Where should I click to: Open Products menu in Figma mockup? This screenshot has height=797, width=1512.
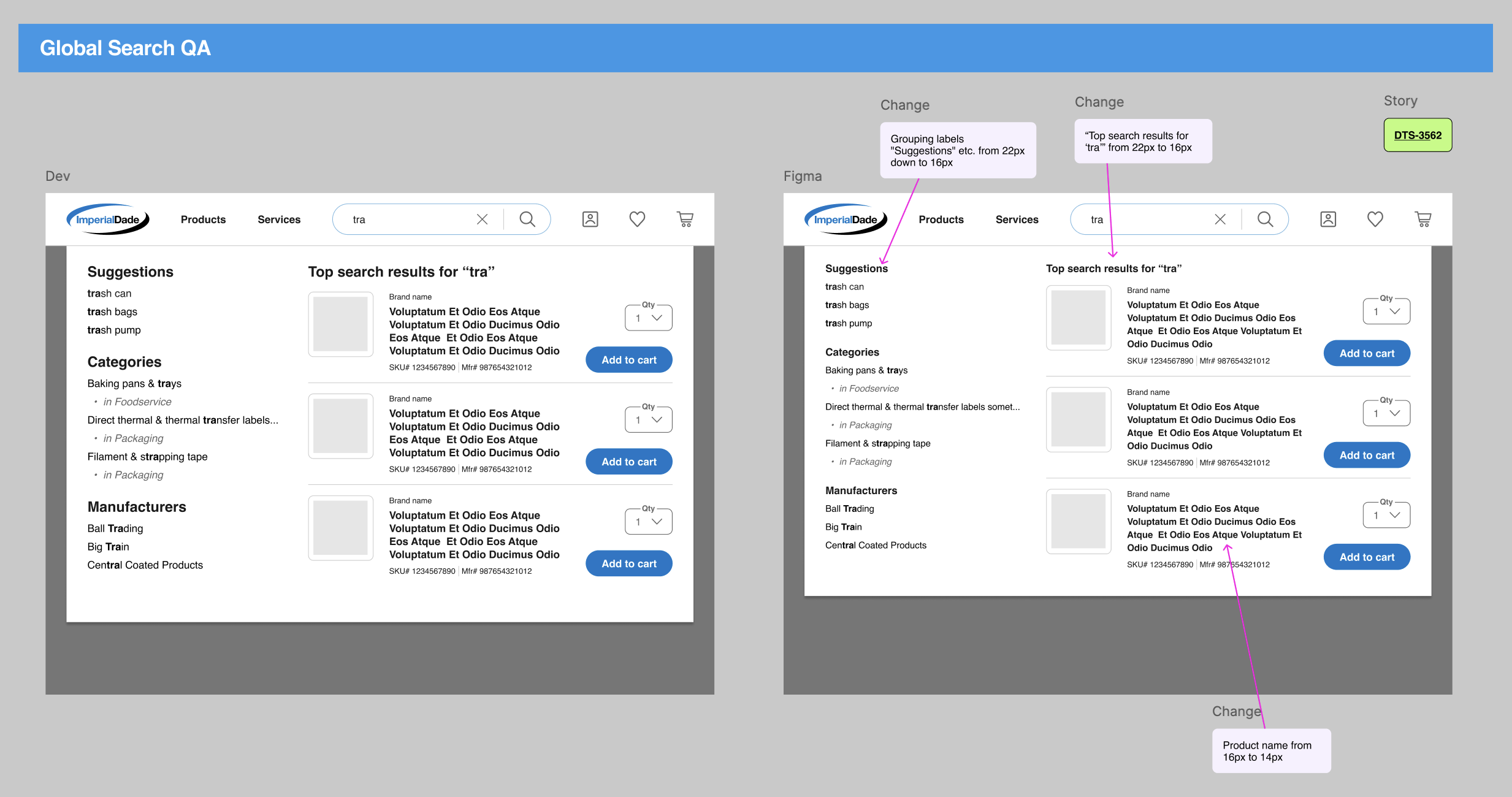tap(941, 219)
